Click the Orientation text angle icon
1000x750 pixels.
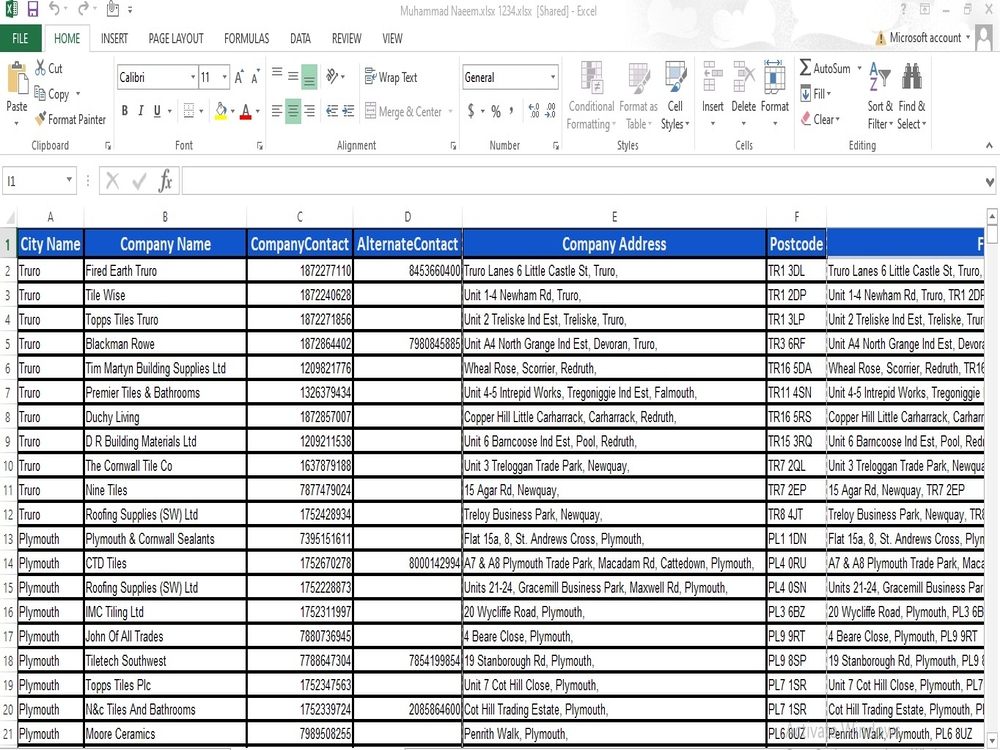coord(332,76)
